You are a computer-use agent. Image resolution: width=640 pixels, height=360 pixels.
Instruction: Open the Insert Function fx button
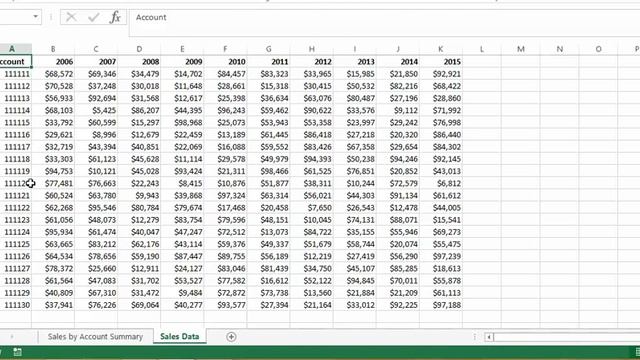point(115,17)
